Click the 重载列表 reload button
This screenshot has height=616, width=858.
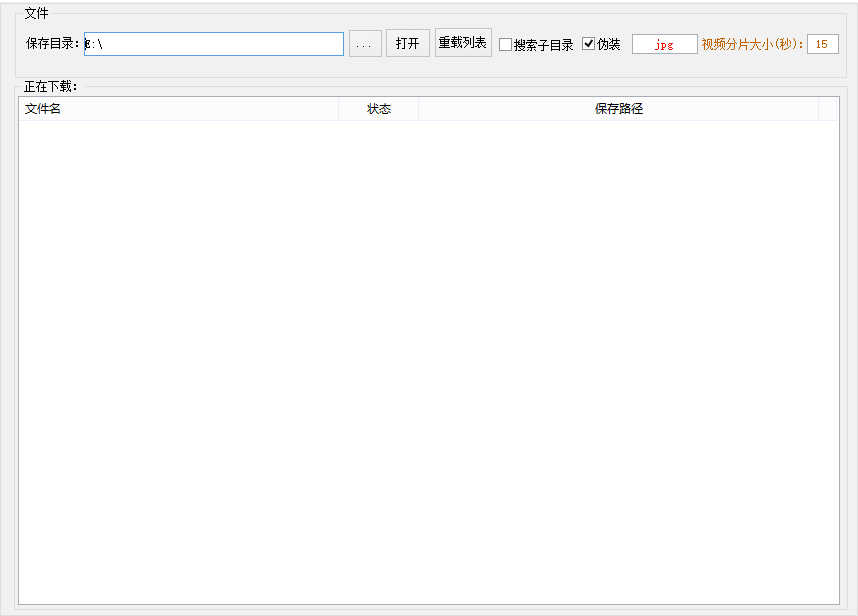[463, 43]
